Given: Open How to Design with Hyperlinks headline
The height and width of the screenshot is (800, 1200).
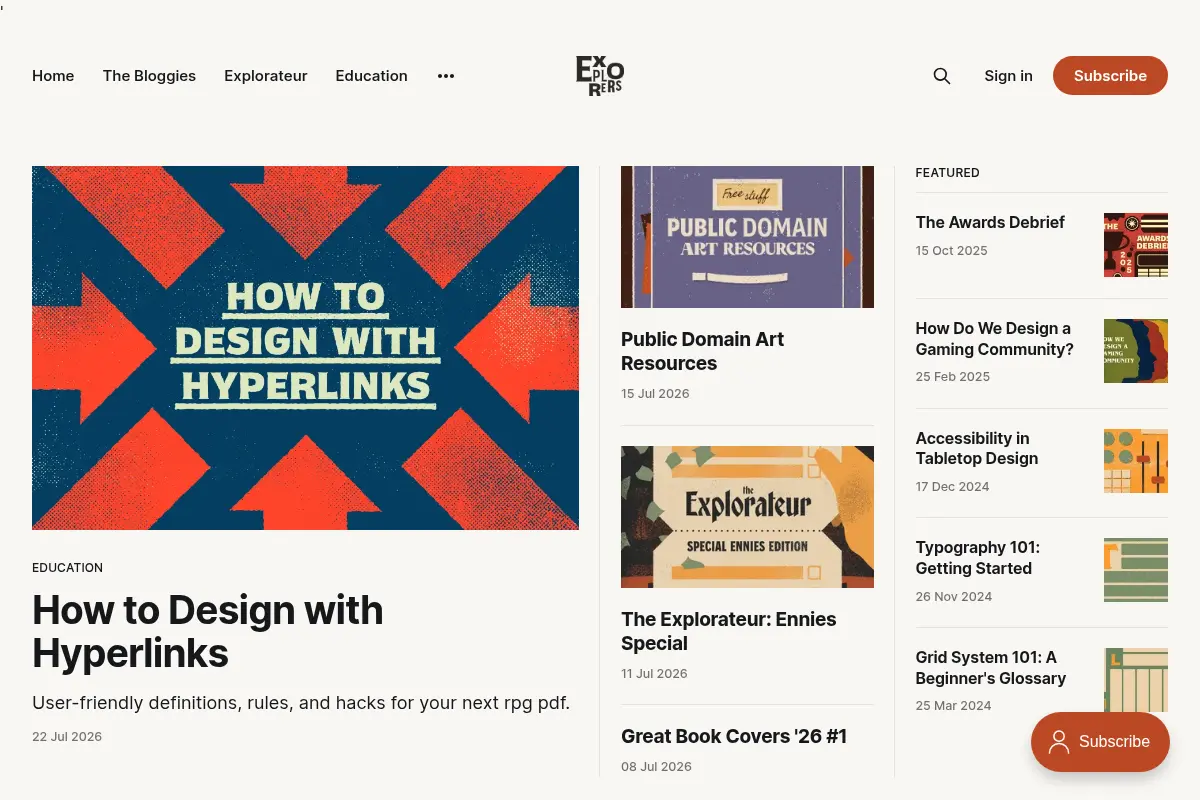Looking at the screenshot, I should [x=208, y=632].
